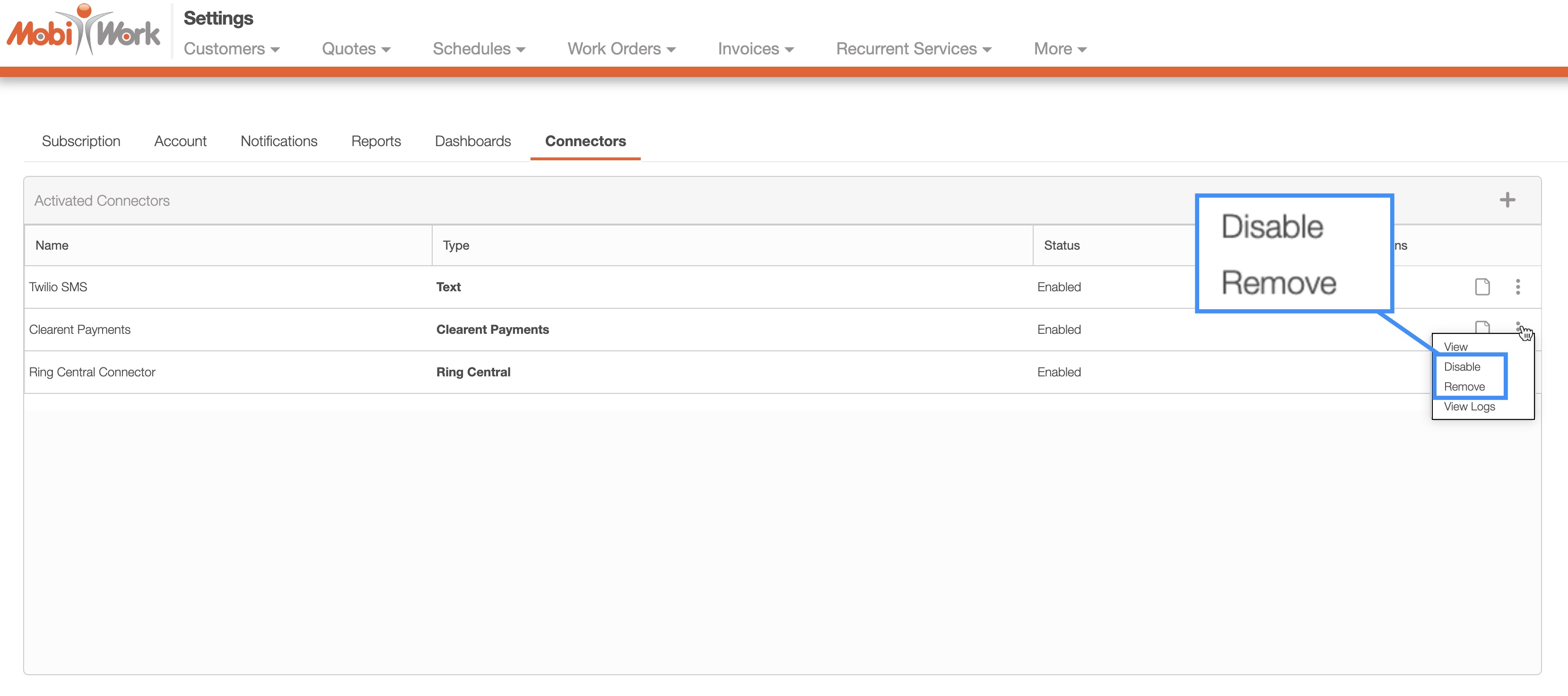Click Clearent Payments document icon
This screenshot has width=1568, height=696.
click(1482, 327)
